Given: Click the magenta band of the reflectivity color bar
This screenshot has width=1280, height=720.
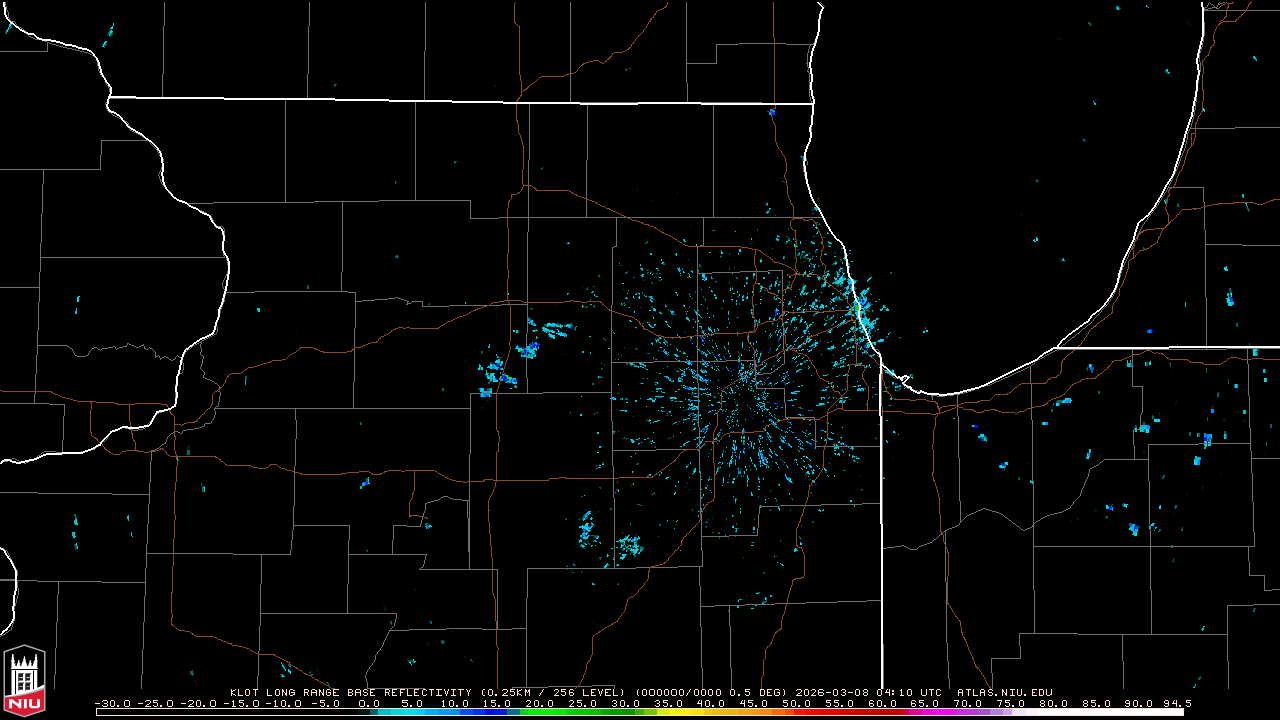Looking at the screenshot, I should pos(935,712).
